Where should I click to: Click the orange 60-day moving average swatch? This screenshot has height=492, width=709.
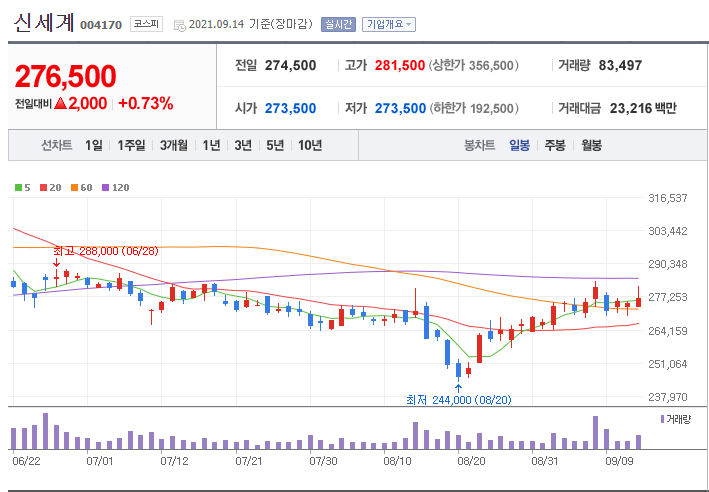coord(75,188)
